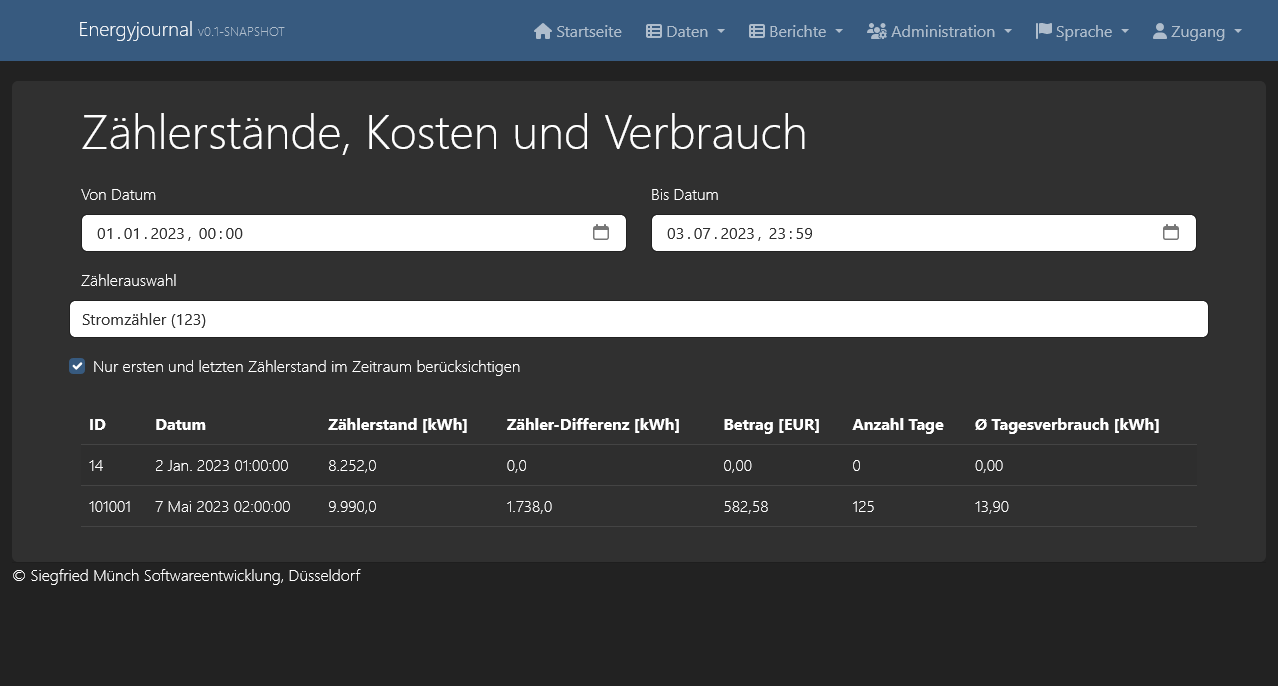Click the v0.1-SNAPSHOT version label
The image size is (1278, 686).
[243, 33]
